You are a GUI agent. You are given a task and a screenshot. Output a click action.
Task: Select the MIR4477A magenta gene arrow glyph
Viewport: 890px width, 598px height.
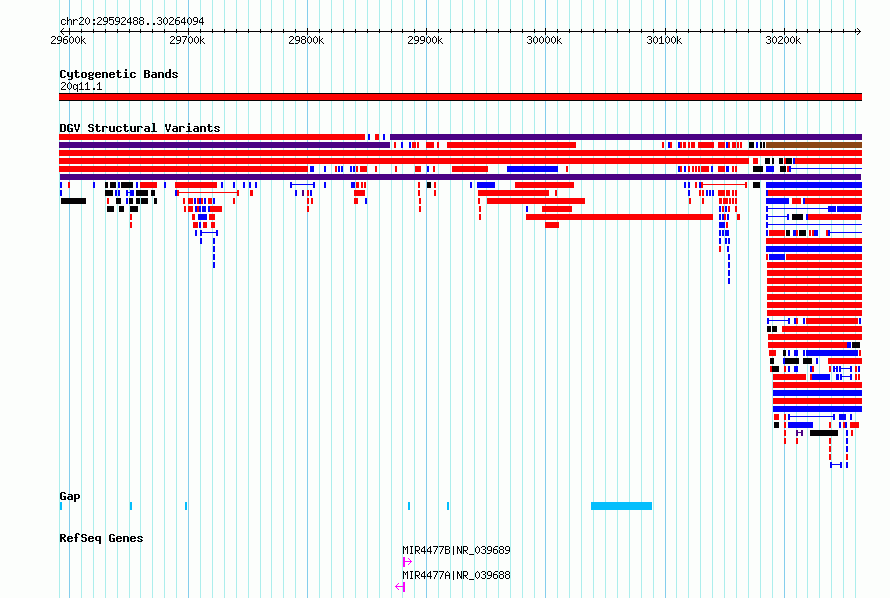(400, 587)
